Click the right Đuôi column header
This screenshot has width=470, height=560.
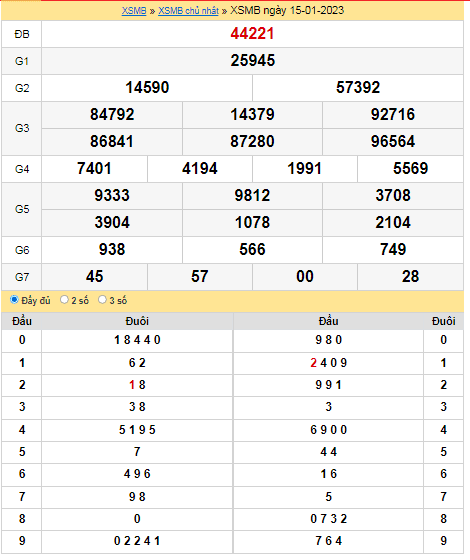click(444, 321)
